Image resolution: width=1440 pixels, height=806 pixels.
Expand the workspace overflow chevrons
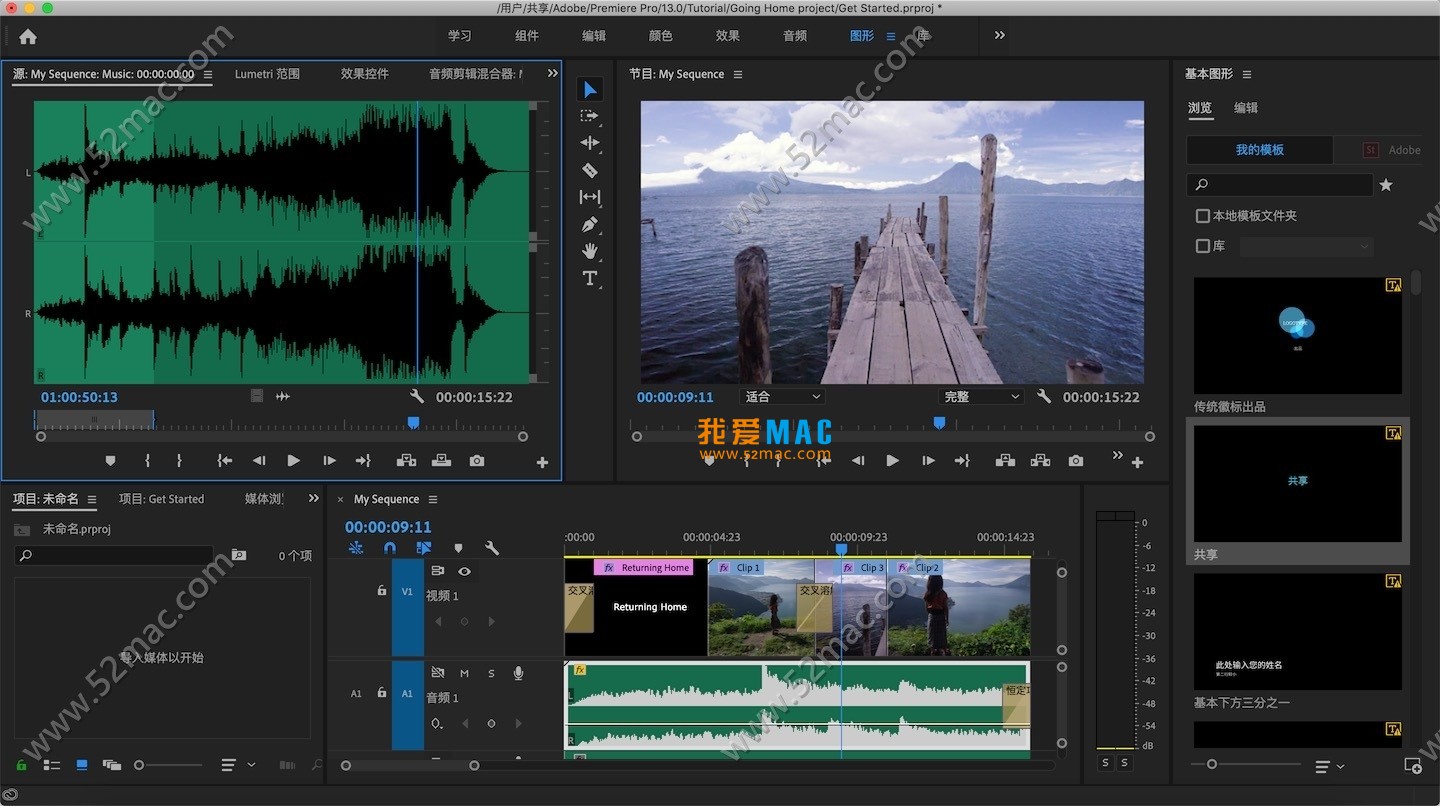click(999, 35)
